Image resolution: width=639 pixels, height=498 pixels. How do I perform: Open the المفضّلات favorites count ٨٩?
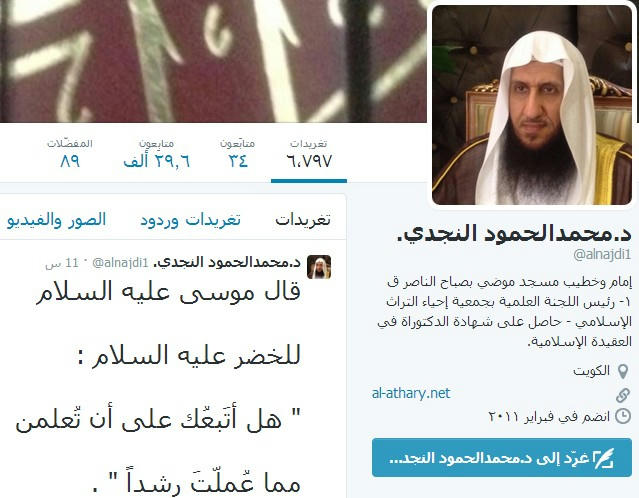point(70,155)
